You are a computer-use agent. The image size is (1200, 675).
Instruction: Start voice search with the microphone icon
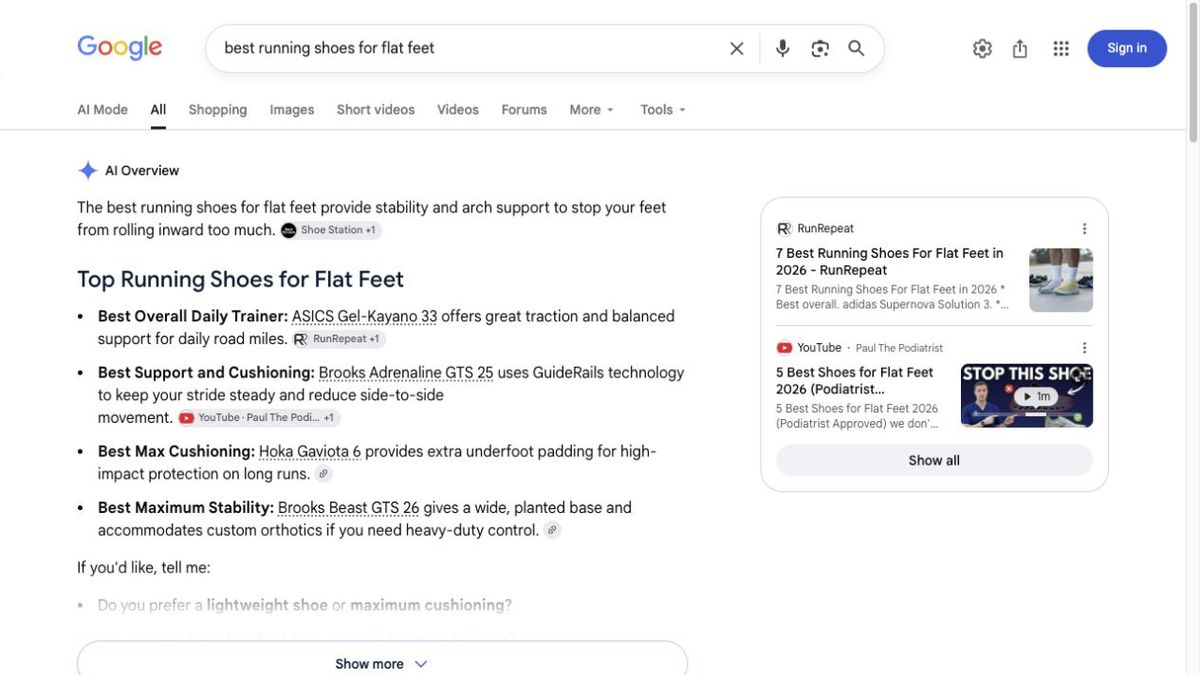[x=783, y=48]
